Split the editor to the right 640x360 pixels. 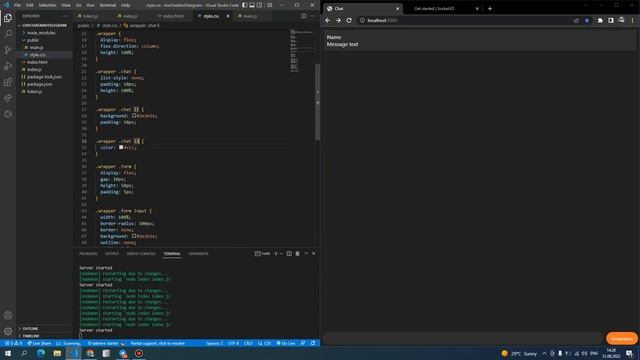[x=304, y=16]
